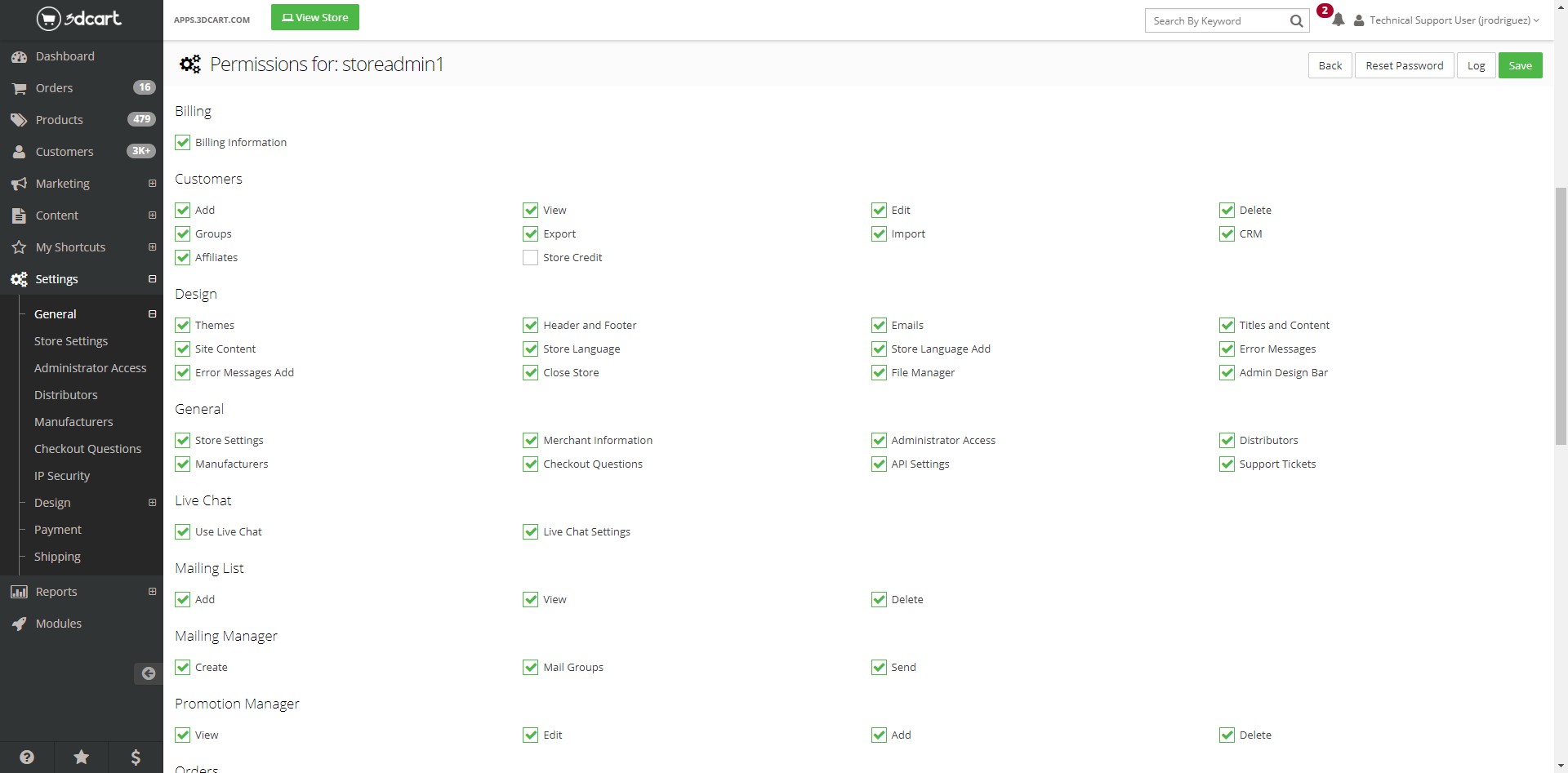The image size is (1568, 773).
Task: Click the Reset Password button
Action: 1404,66
